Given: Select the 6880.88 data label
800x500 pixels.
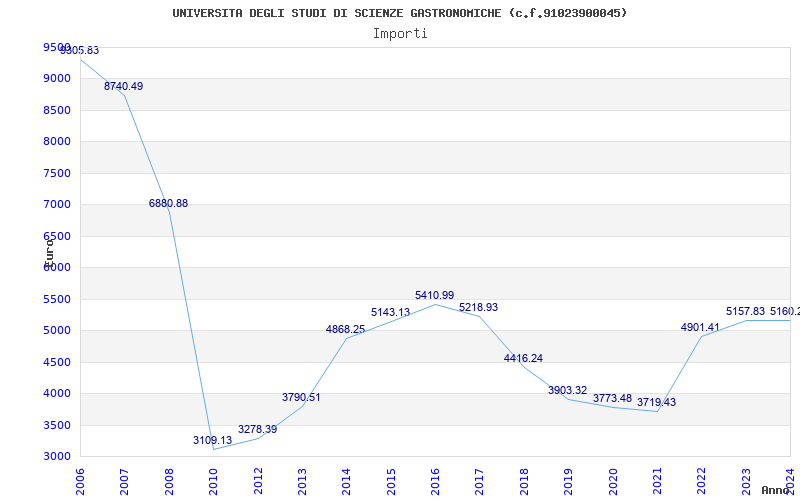Looking at the screenshot, I should point(168,203).
